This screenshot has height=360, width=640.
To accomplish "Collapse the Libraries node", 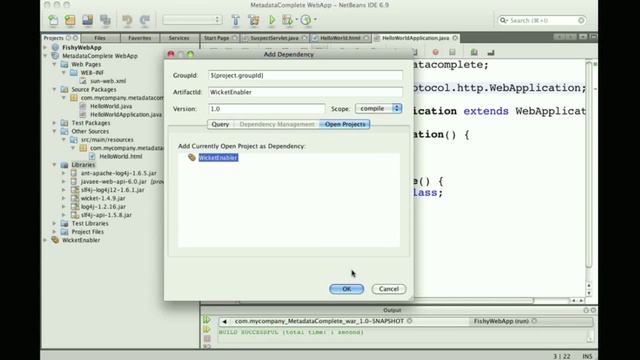I will (x=54, y=165).
